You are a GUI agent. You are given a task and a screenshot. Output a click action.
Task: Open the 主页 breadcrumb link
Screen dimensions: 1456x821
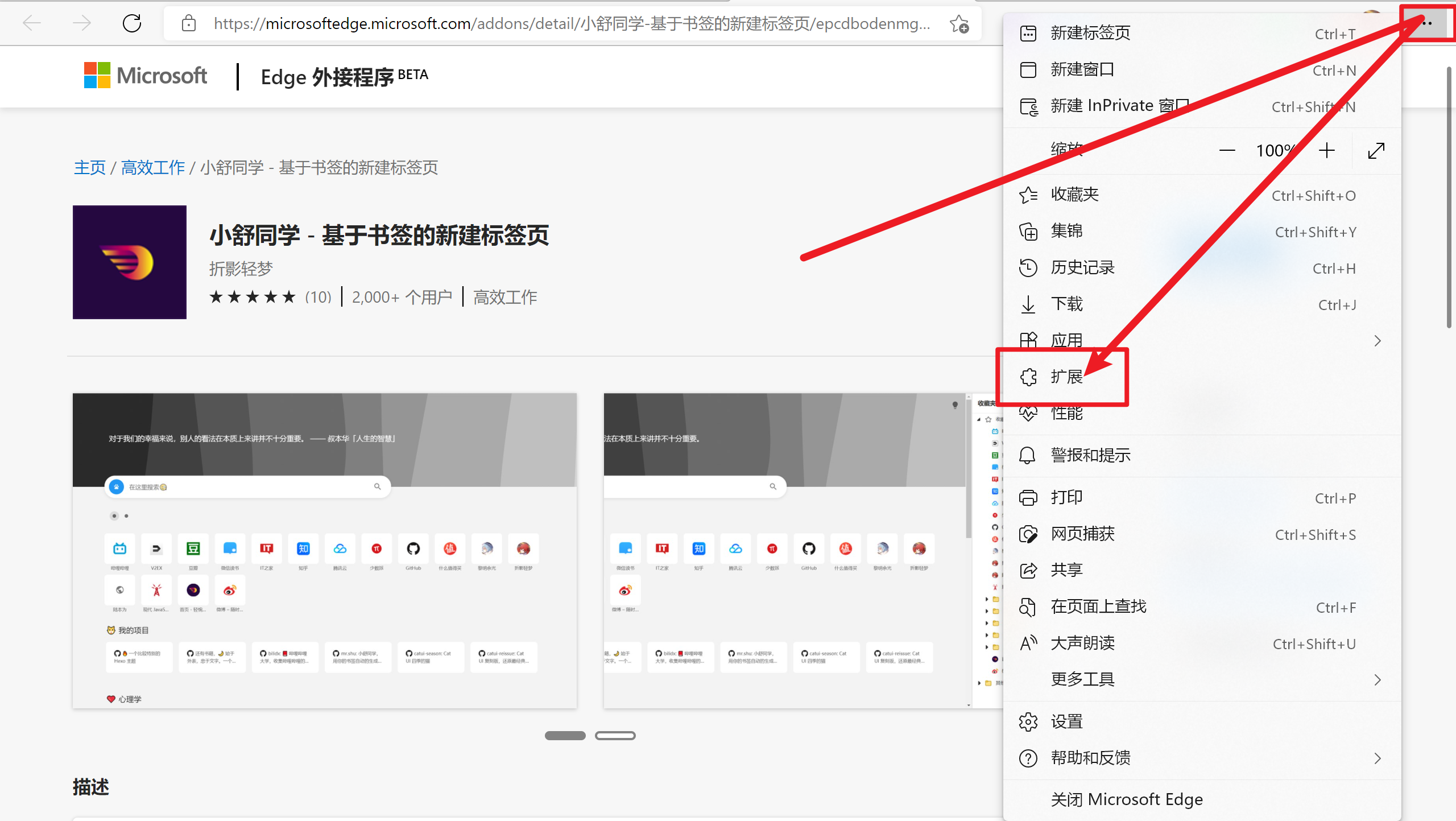90,167
